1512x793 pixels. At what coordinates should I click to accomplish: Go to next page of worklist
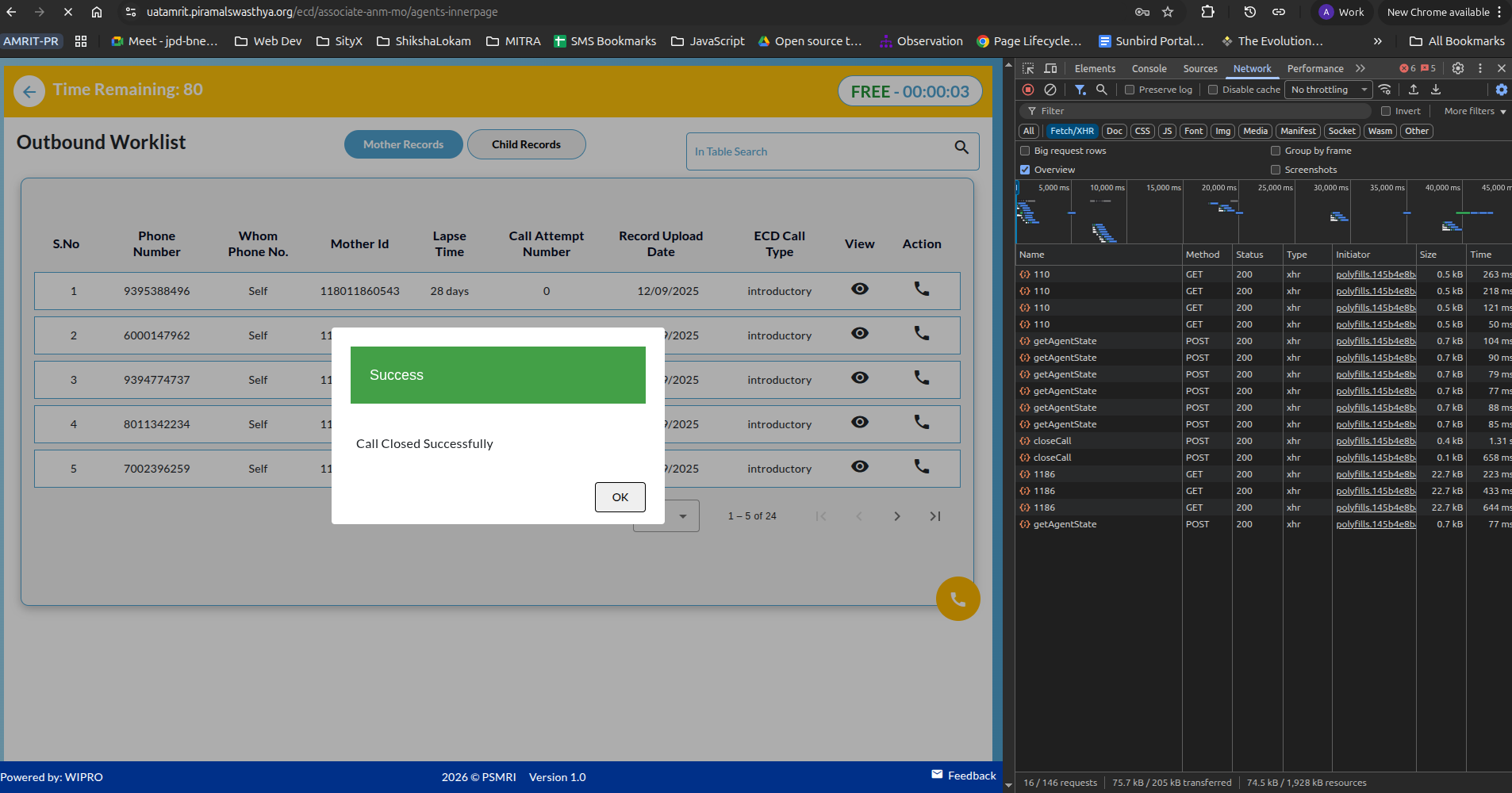(896, 516)
